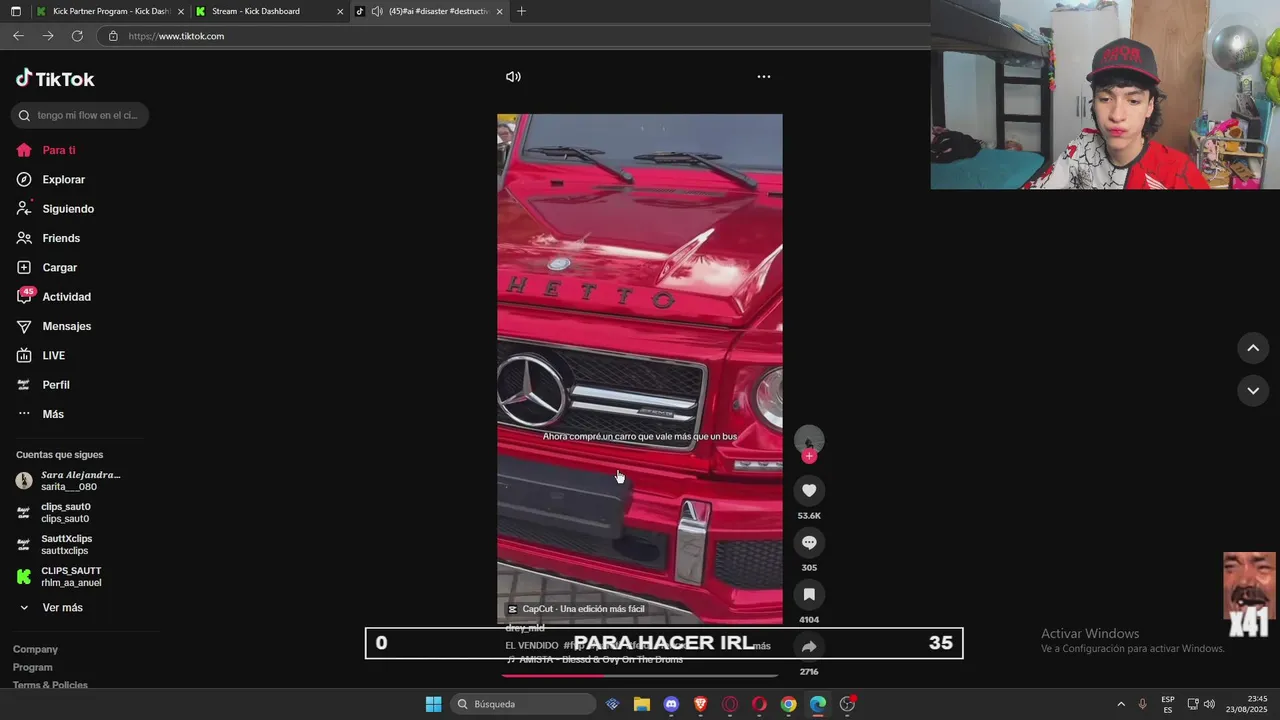
Task: Mute the TikTok video sound
Action: tap(513, 77)
